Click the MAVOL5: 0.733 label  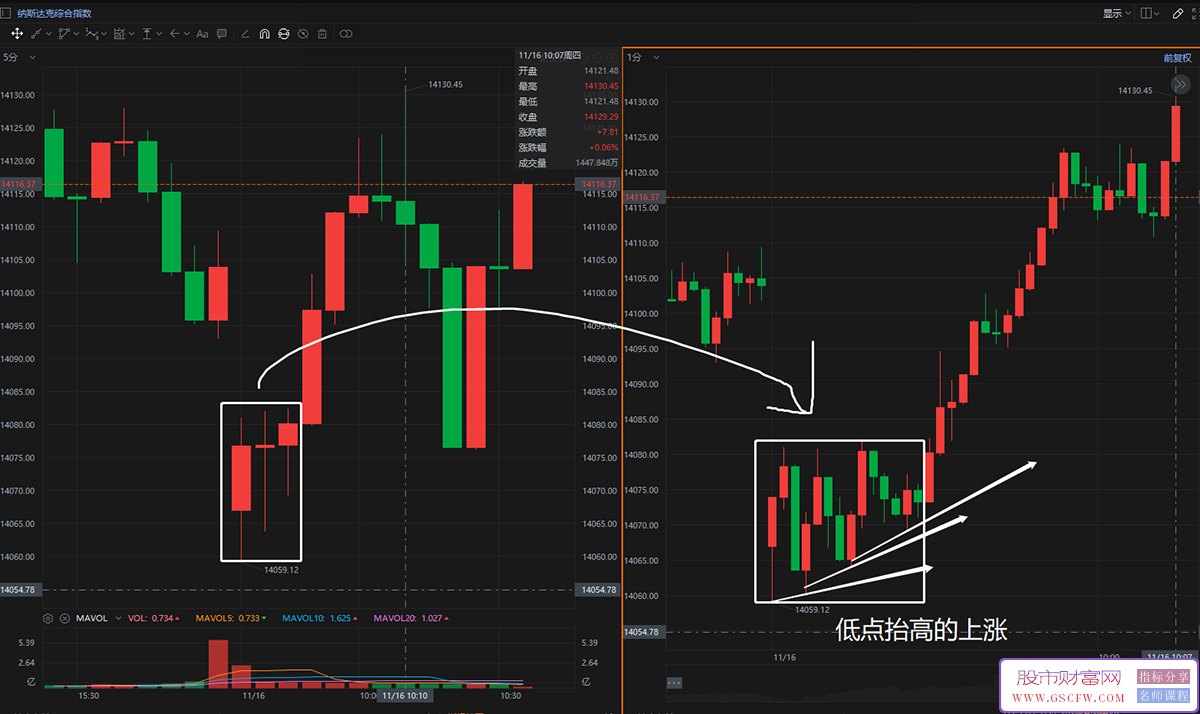point(231,618)
